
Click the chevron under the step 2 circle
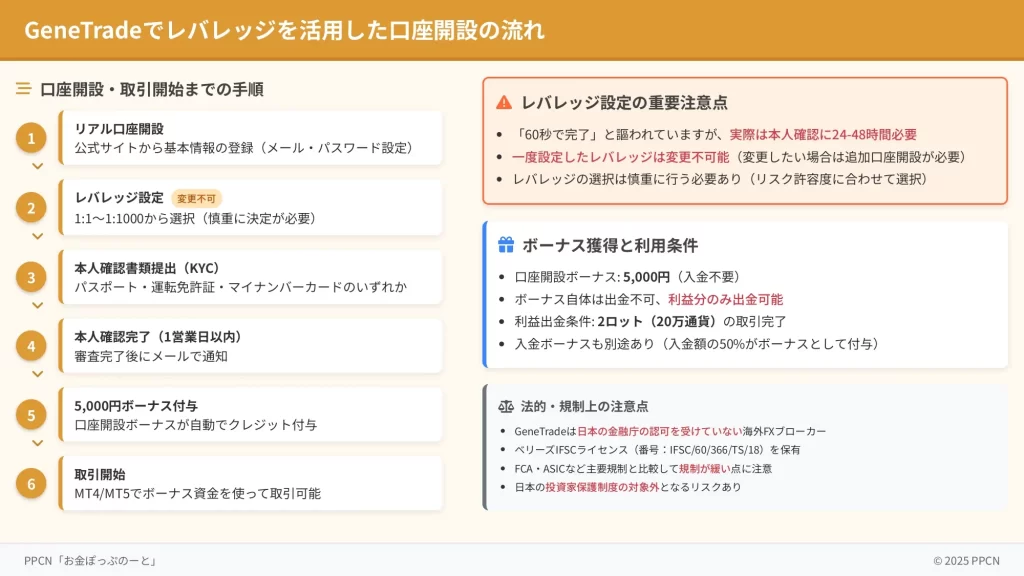click(x=38, y=236)
